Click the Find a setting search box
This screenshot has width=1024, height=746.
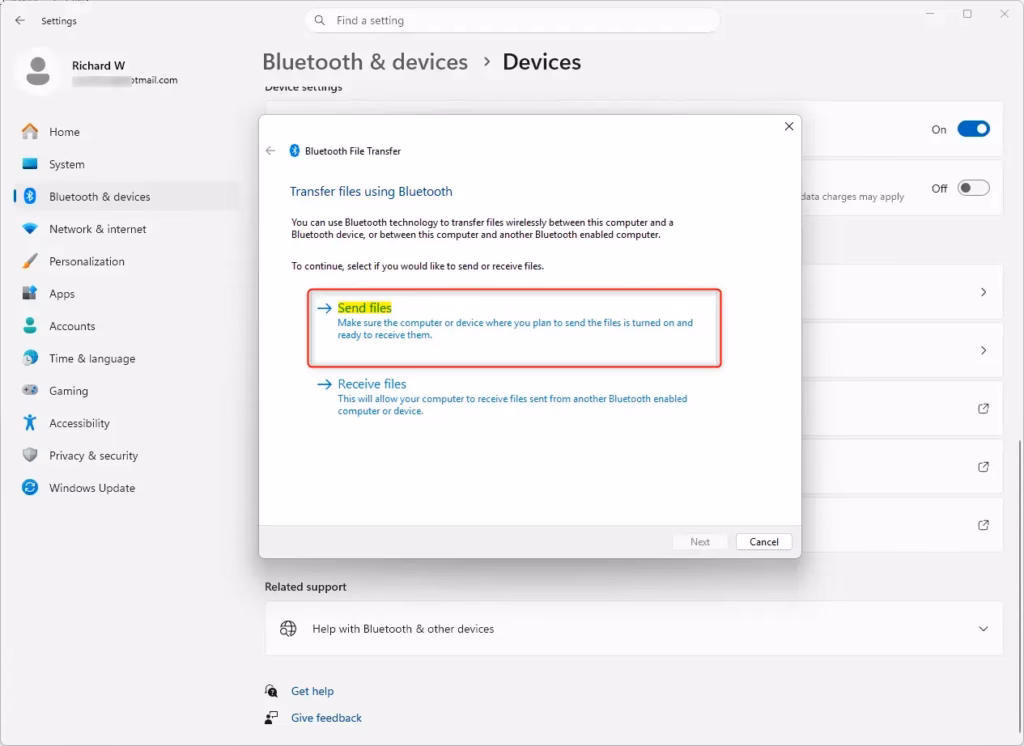(x=512, y=20)
